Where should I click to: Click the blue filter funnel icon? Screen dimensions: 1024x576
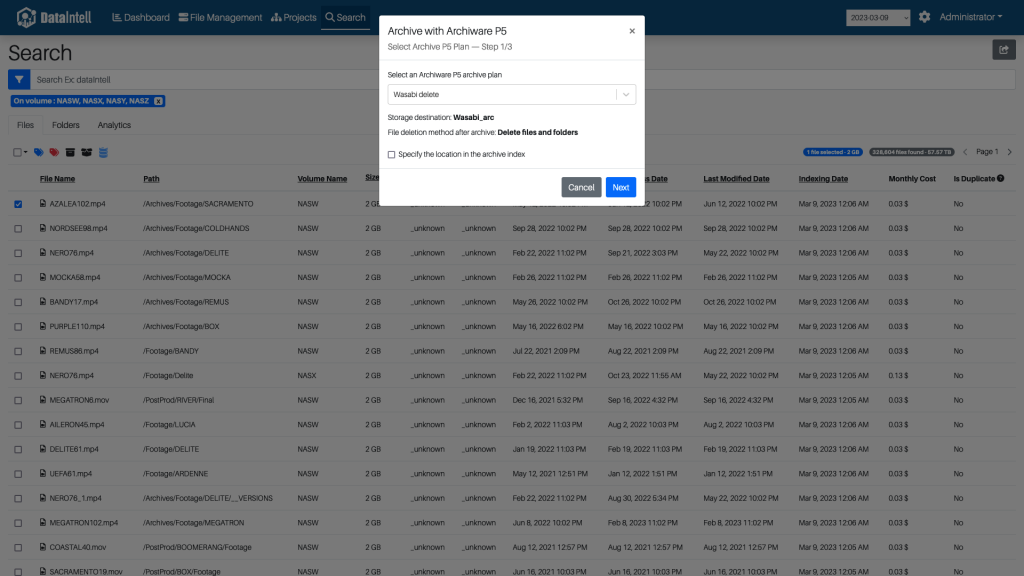pos(19,80)
